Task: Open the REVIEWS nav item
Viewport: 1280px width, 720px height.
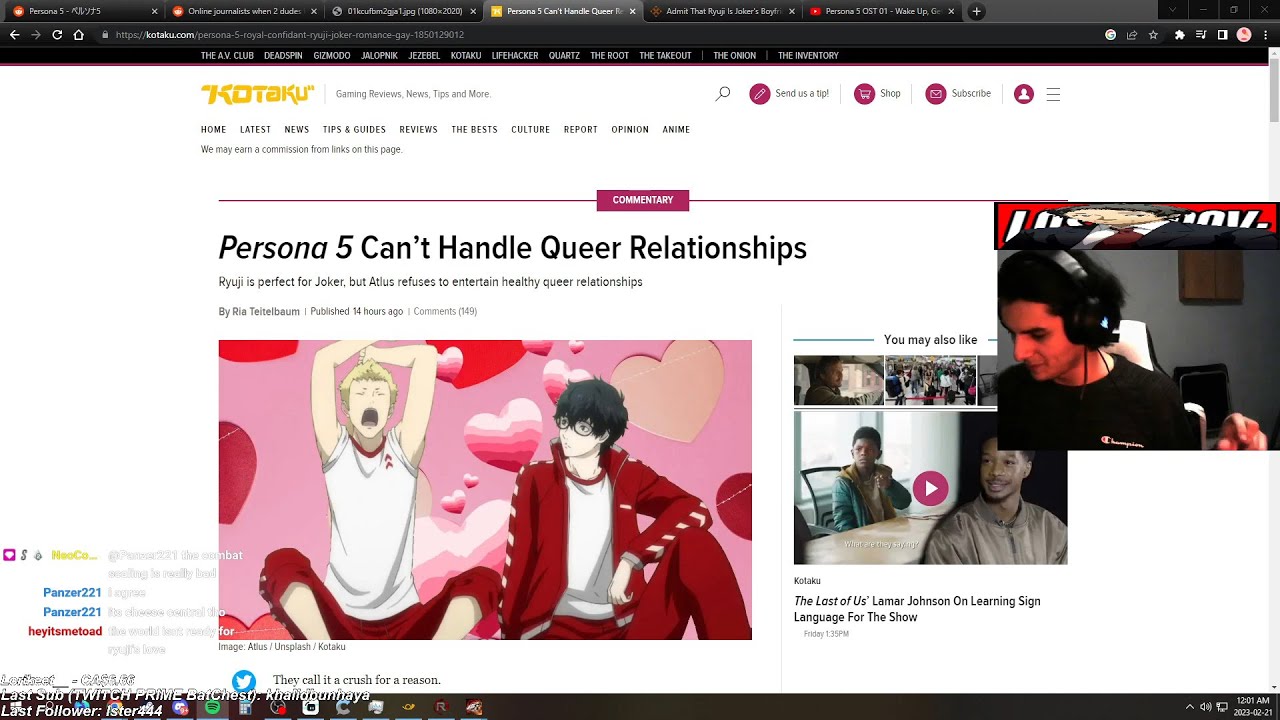Action: click(x=418, y=130)
